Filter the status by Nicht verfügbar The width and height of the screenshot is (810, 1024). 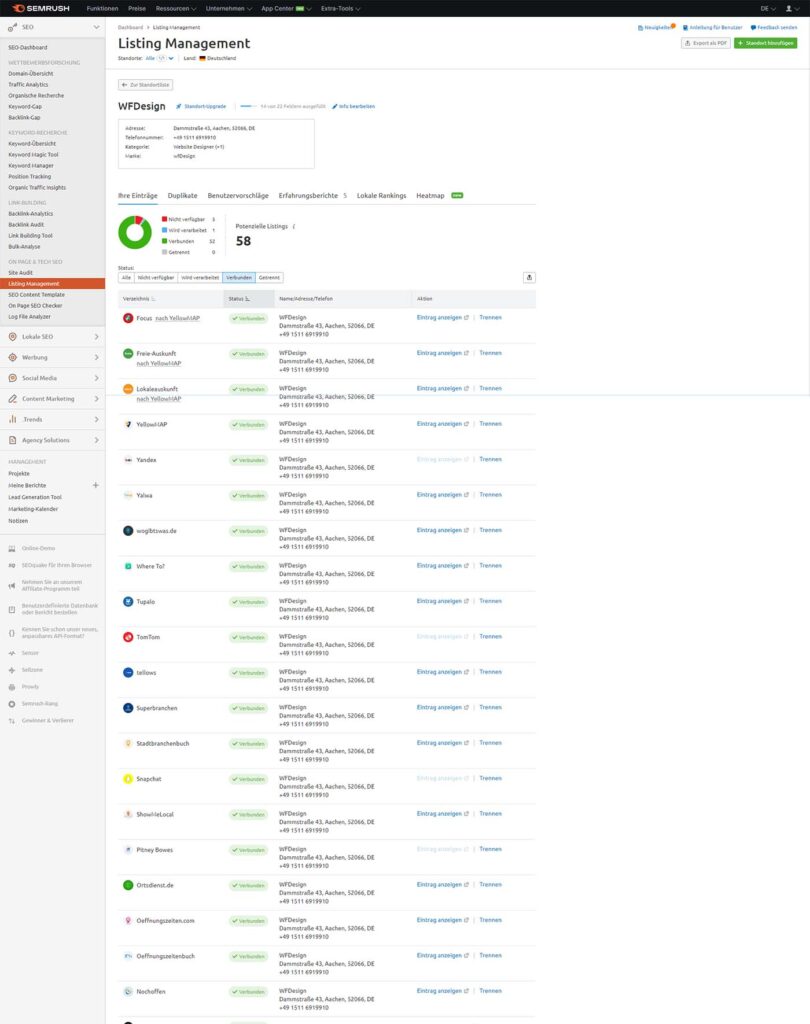pos(156,278)
